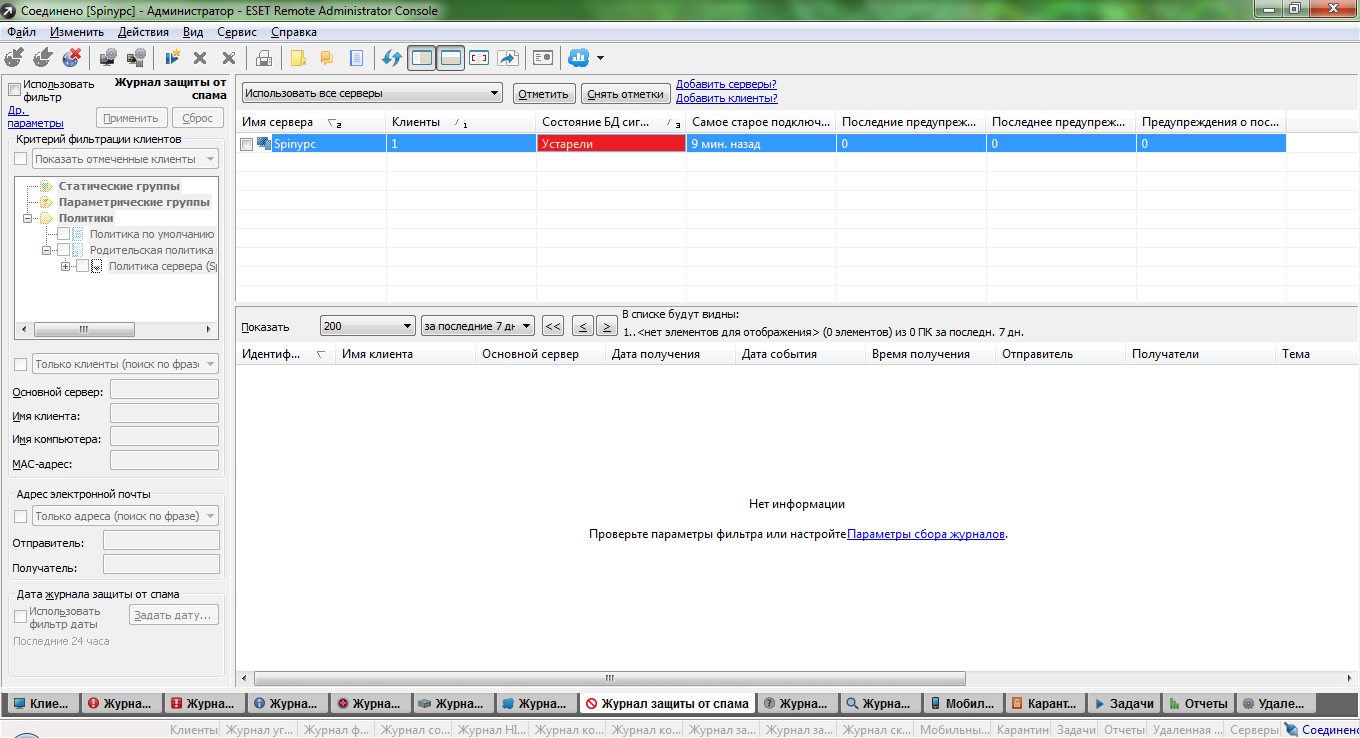Open the Сервис menu
This screenshot has width=1360, height=738.
click(x=237, y=32)
